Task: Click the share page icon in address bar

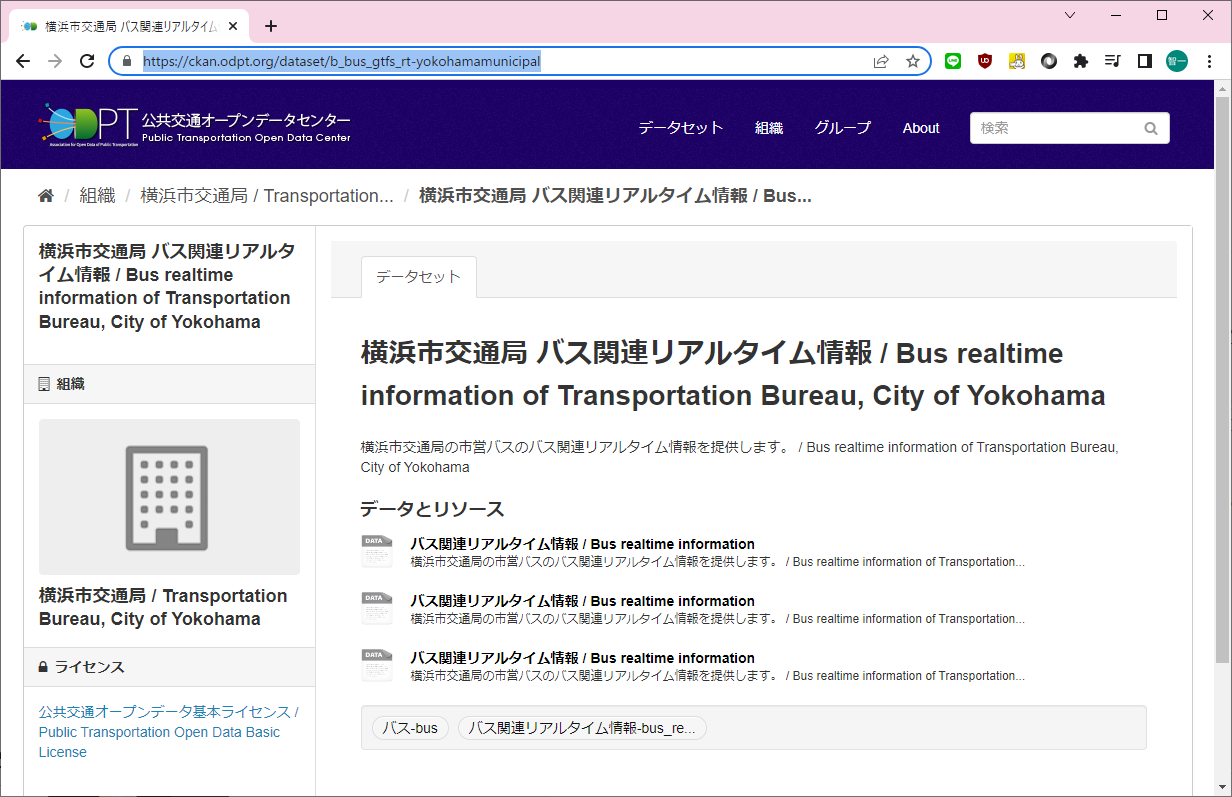Action: (881, 61)
